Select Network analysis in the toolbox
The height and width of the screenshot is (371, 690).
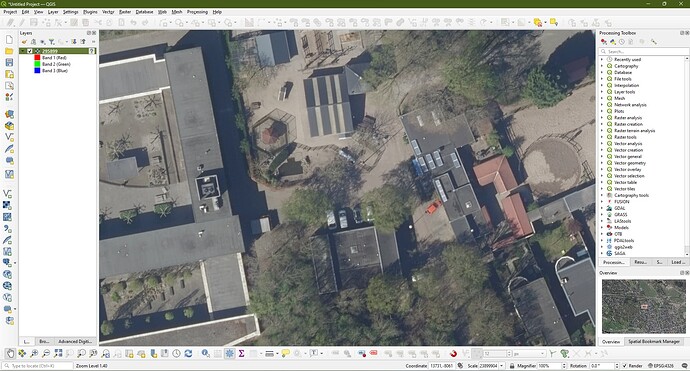(x=630, y=105)
